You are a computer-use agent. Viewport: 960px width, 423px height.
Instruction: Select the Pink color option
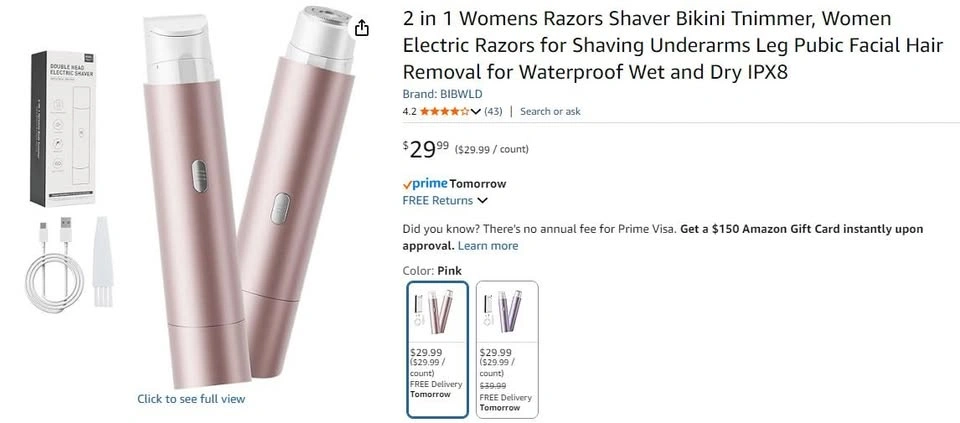coord(438,349)
